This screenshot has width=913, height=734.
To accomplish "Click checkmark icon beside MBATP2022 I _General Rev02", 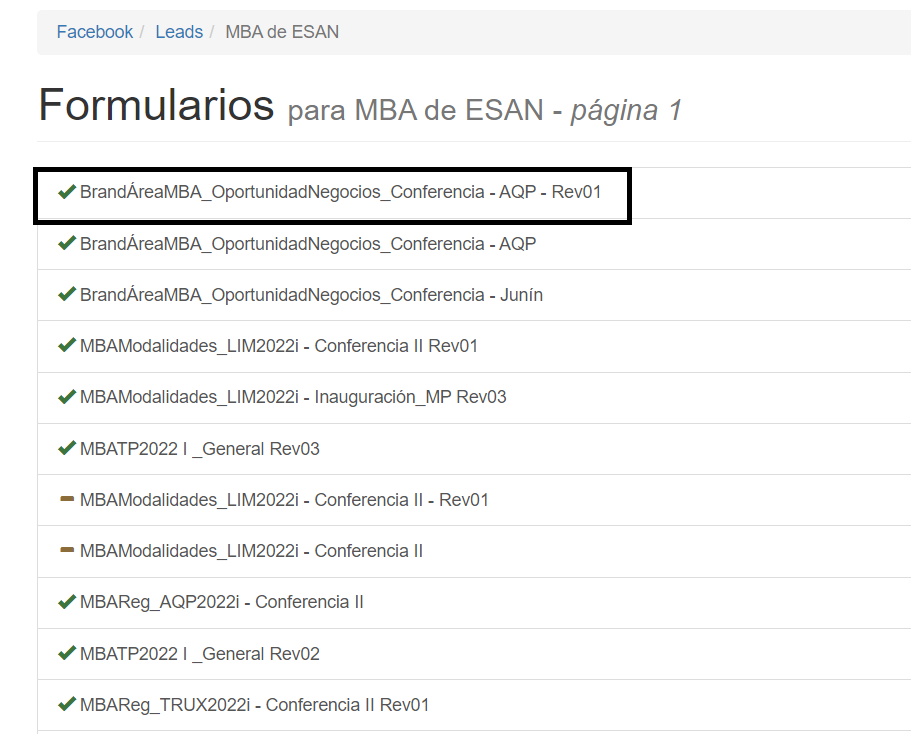I will tap(67, 654).
